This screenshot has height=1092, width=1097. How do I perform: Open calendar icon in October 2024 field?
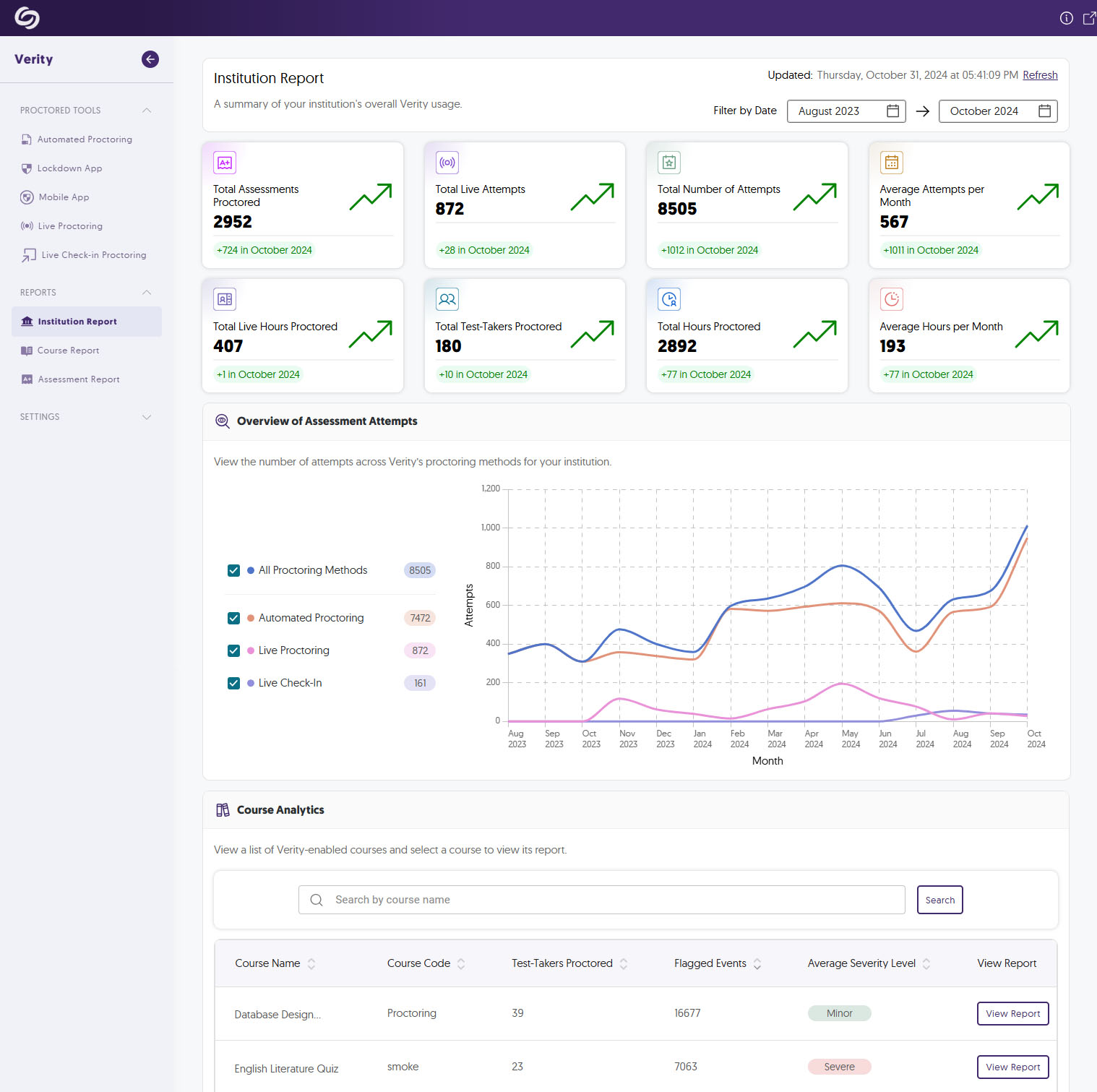[1044, 111]
